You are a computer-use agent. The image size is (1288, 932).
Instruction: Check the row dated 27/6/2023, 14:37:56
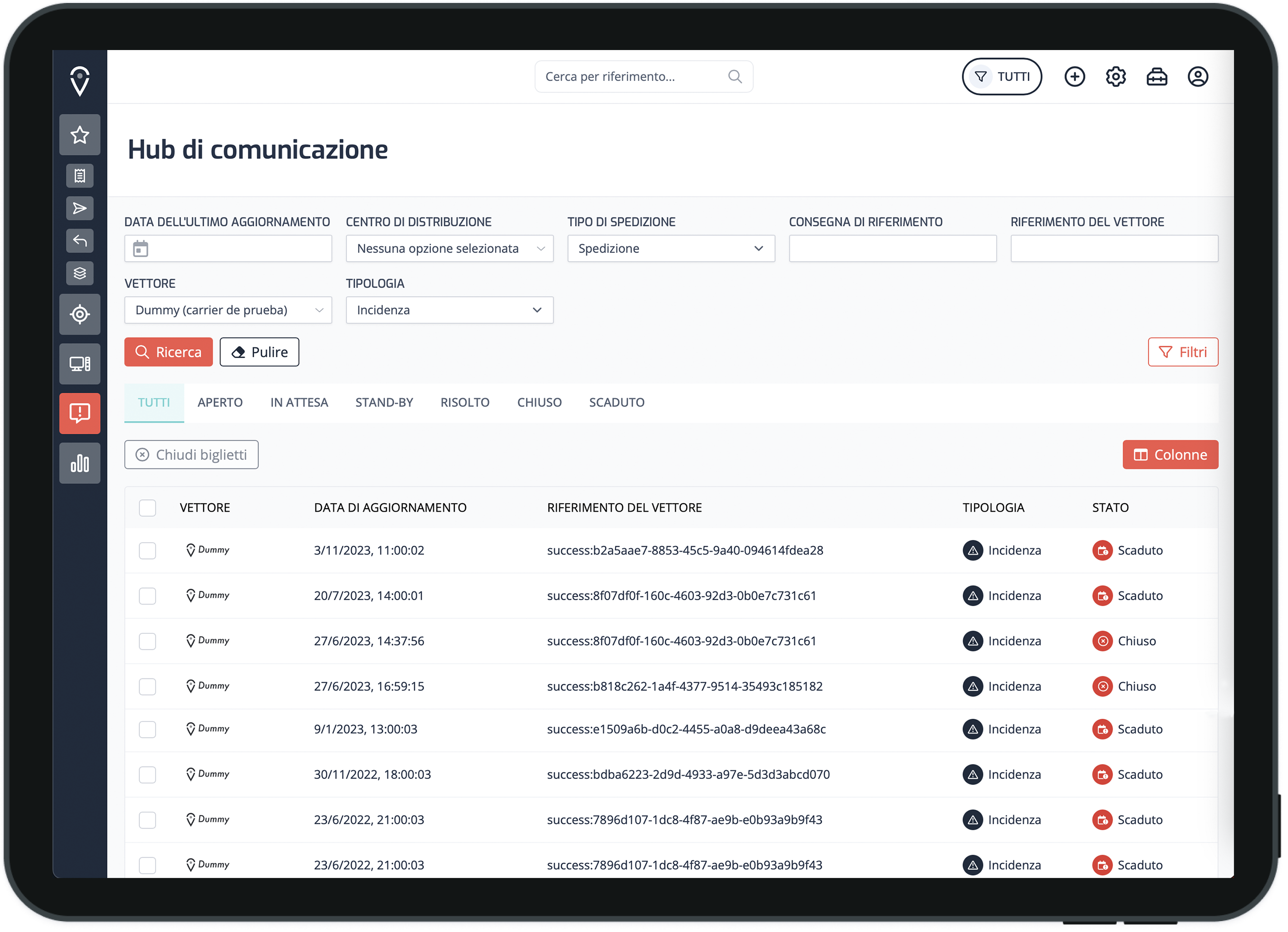pos(148,642)
